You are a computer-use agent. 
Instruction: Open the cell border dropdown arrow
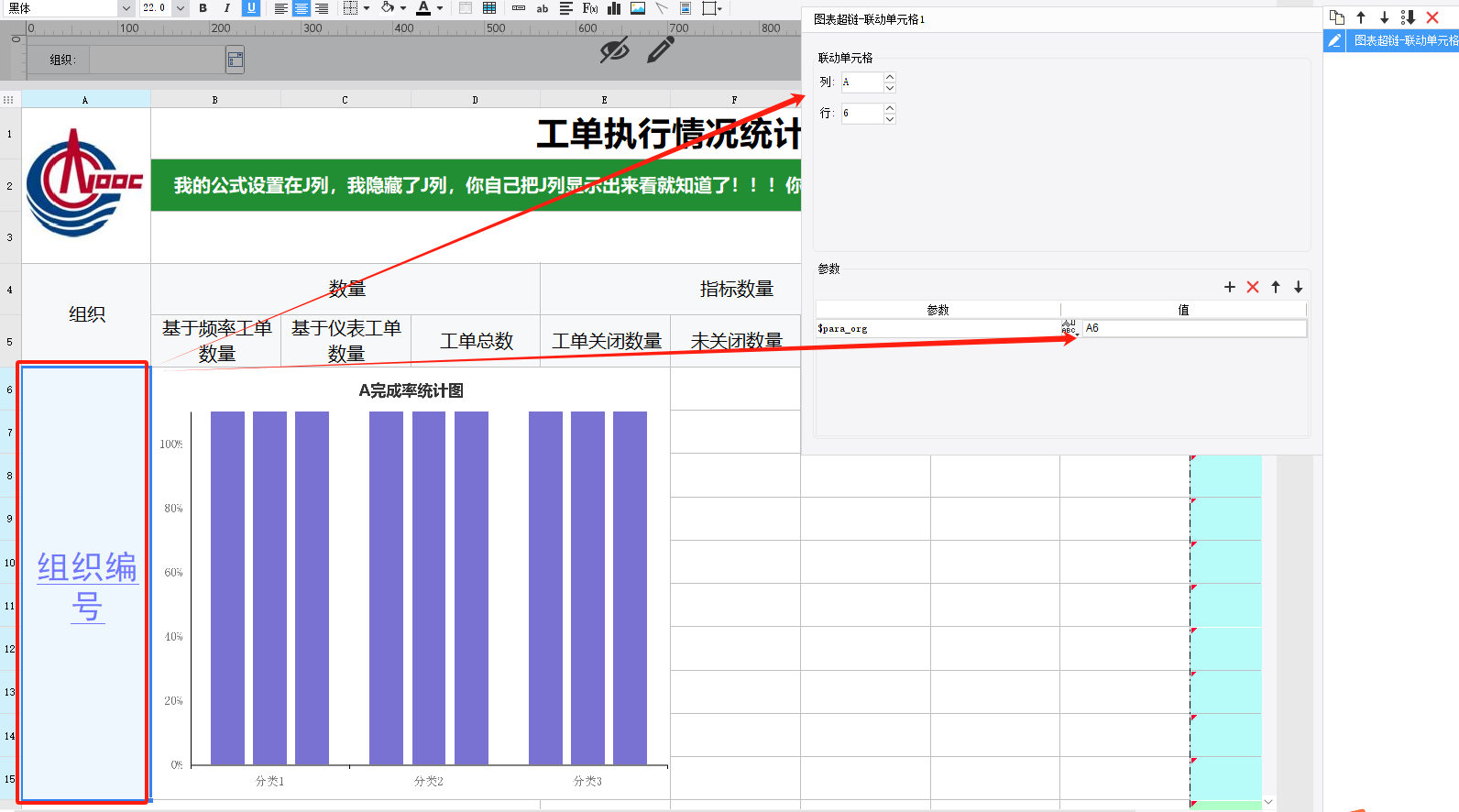click(367, 8)
